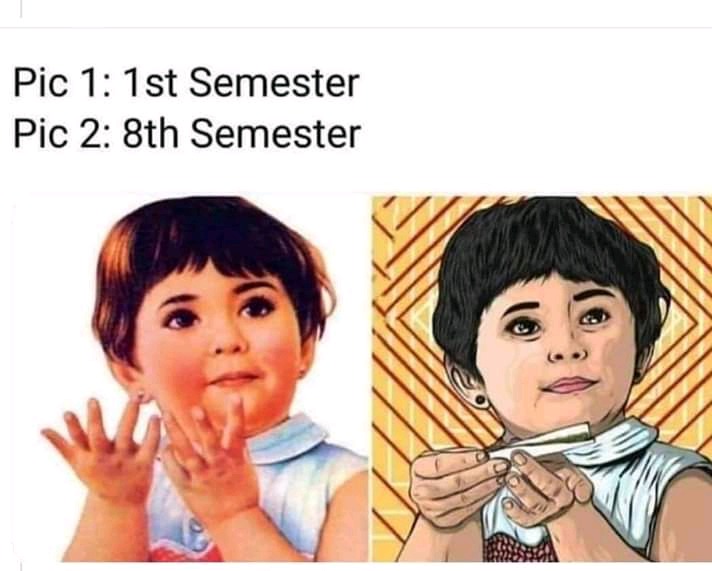Click the pink lips in the right picture

point(570,385)
